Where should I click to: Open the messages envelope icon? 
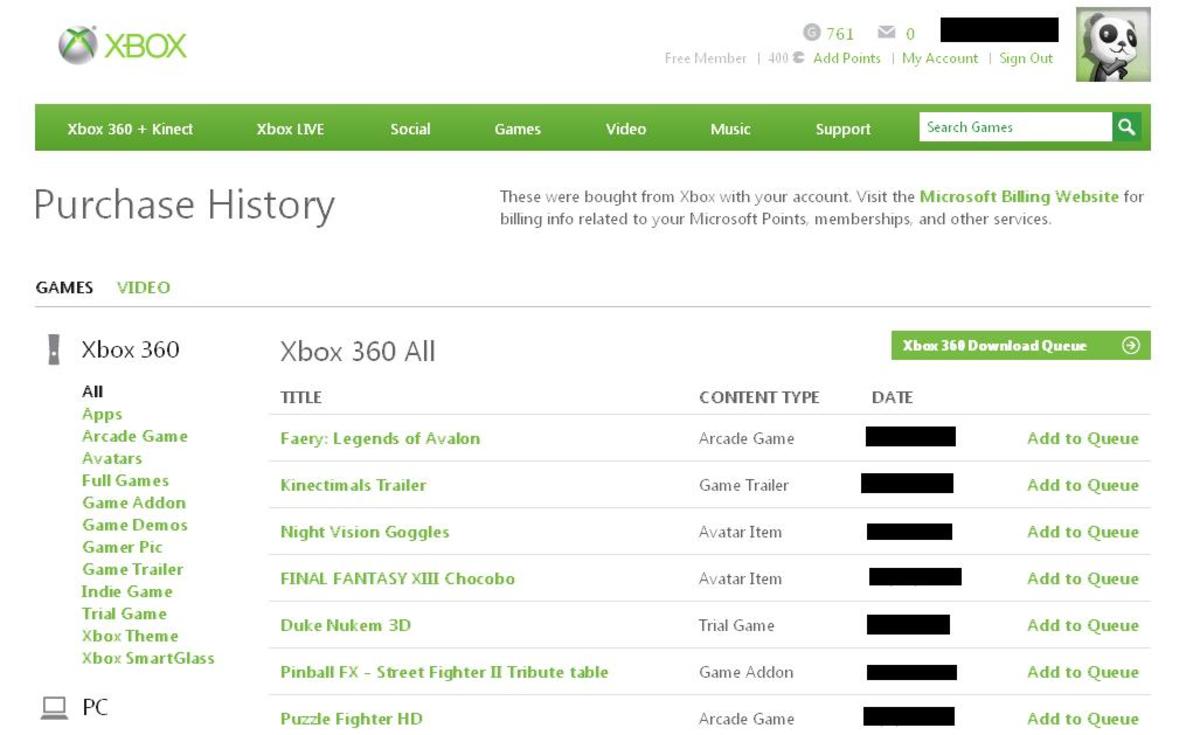pos(886,33)
